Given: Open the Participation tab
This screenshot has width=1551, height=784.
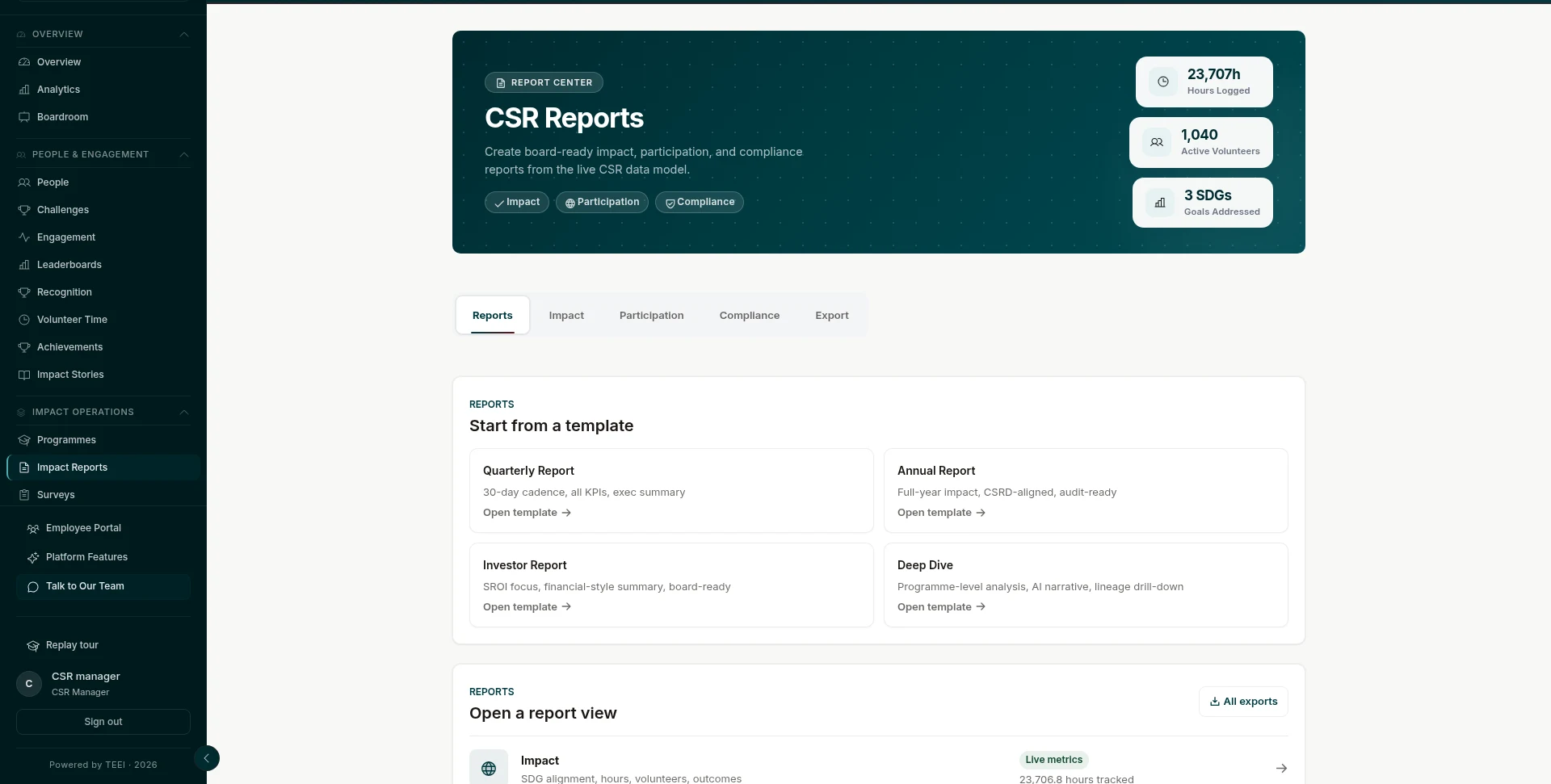Looking at the screenshot, I should (x=652, y=315).
